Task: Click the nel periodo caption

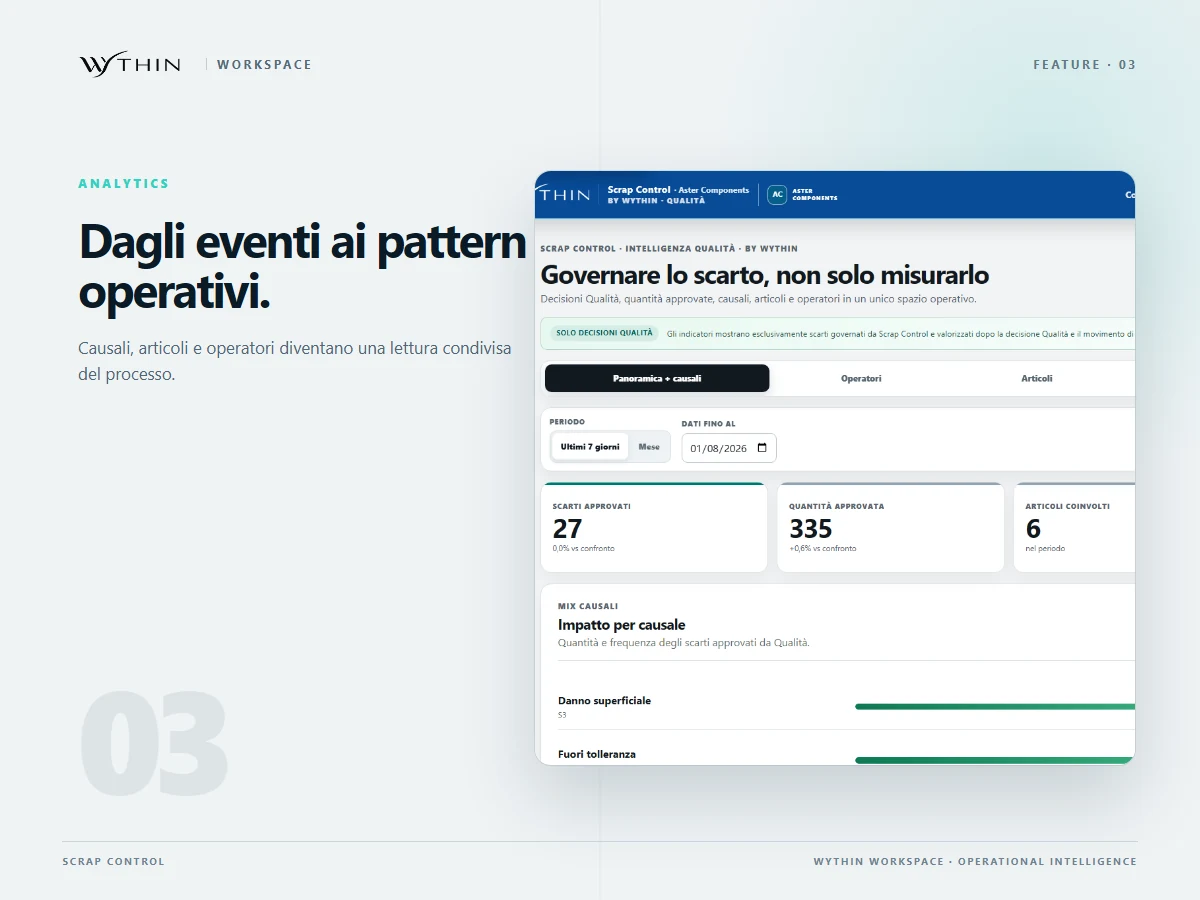Action: pos(1045,549)
